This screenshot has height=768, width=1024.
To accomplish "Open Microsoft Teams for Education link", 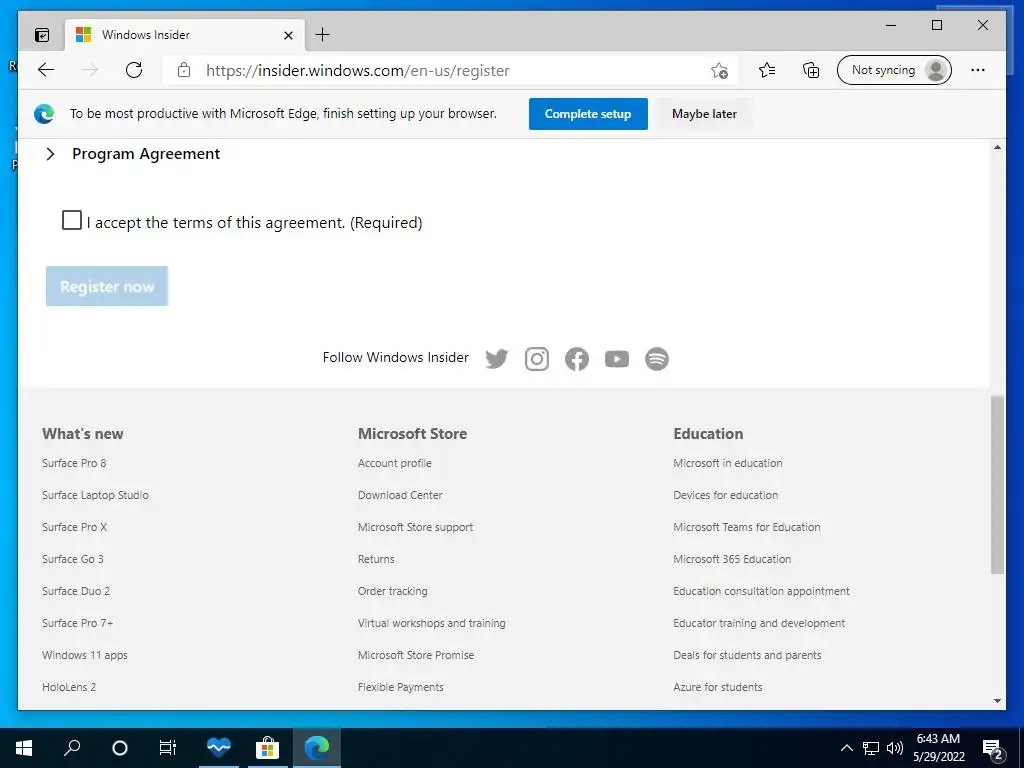I will 746,527.
